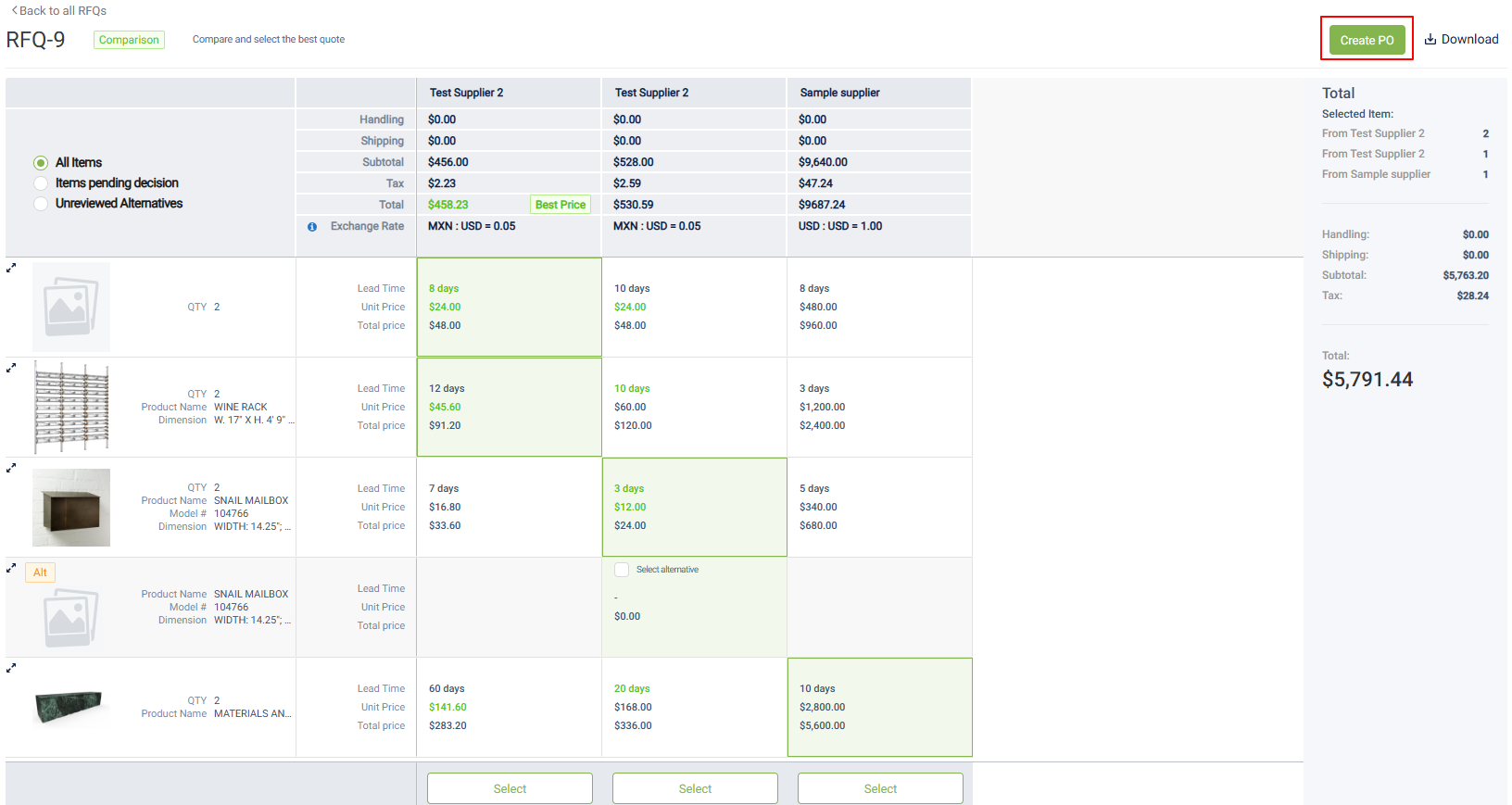Click the USD : USD = 1.00 exchange rate

pyautogui.click(x=840, y=226)
